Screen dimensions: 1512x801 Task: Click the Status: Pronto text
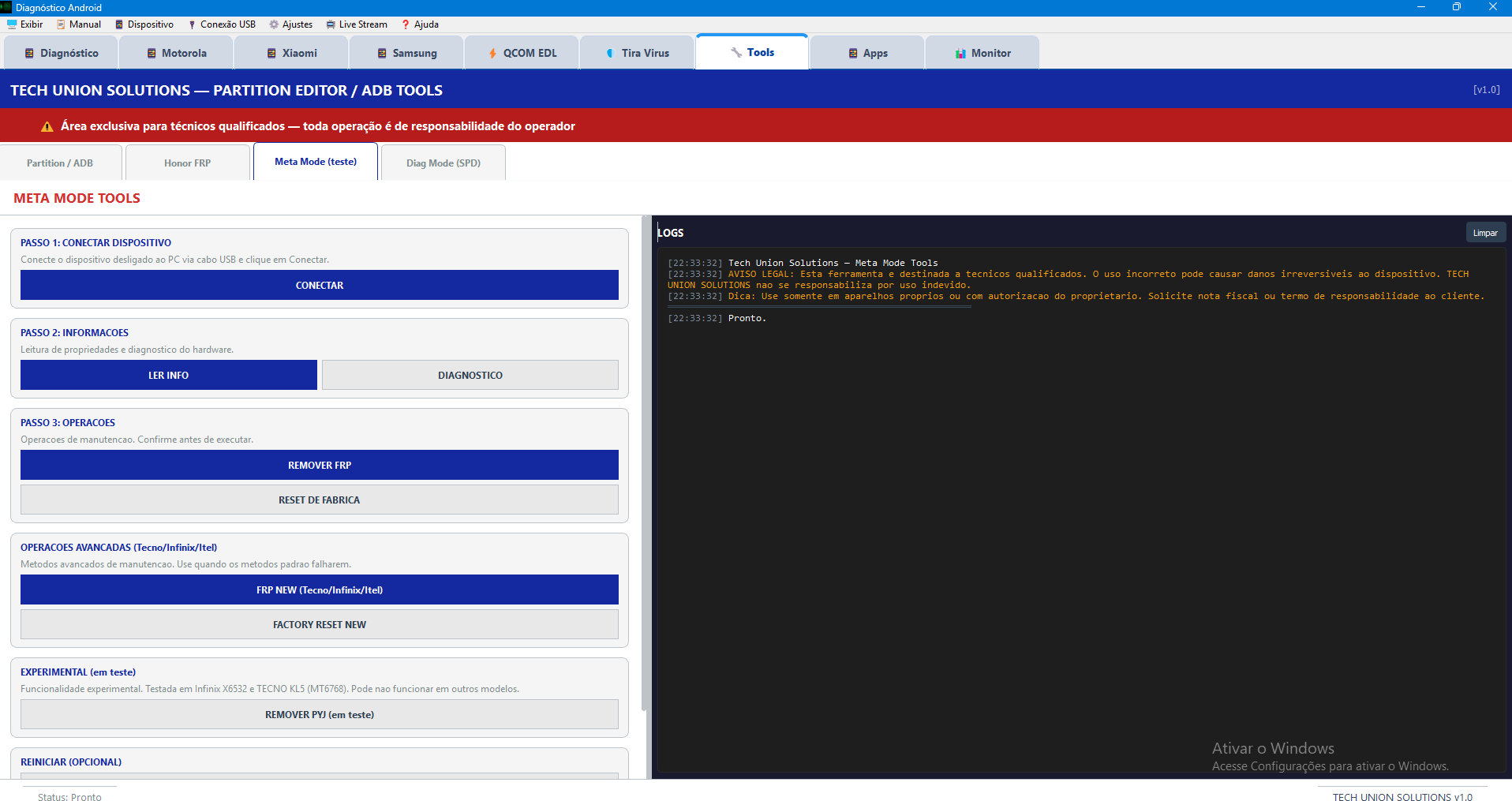(69, 798)
